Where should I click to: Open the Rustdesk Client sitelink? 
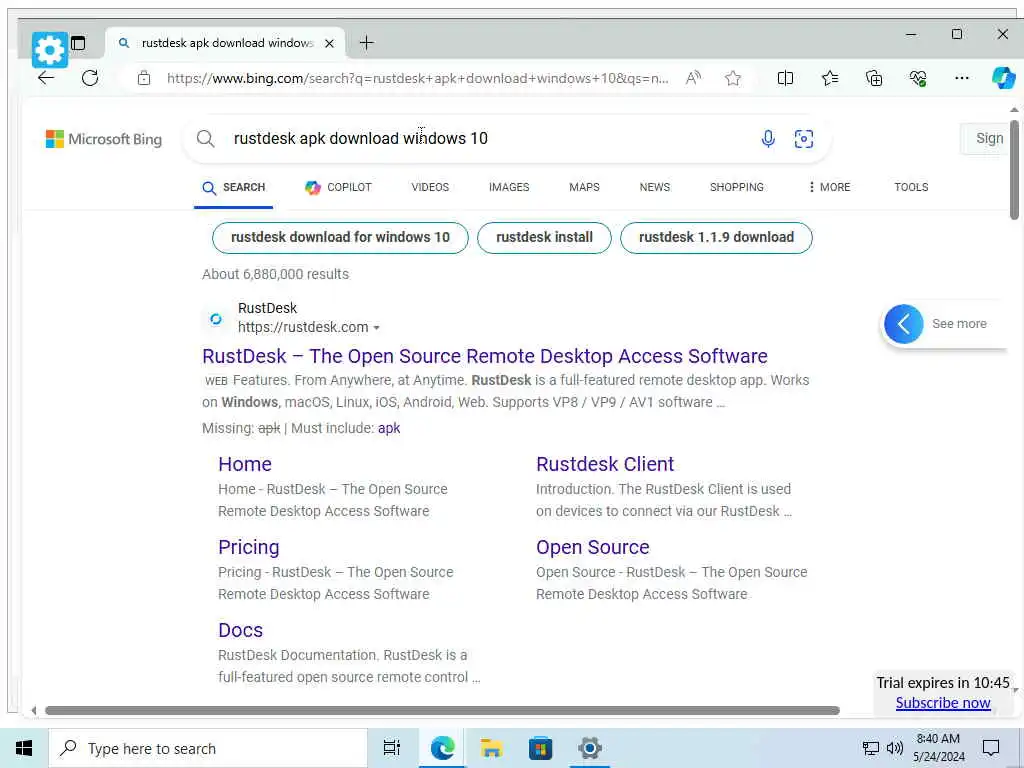point(605,464)
